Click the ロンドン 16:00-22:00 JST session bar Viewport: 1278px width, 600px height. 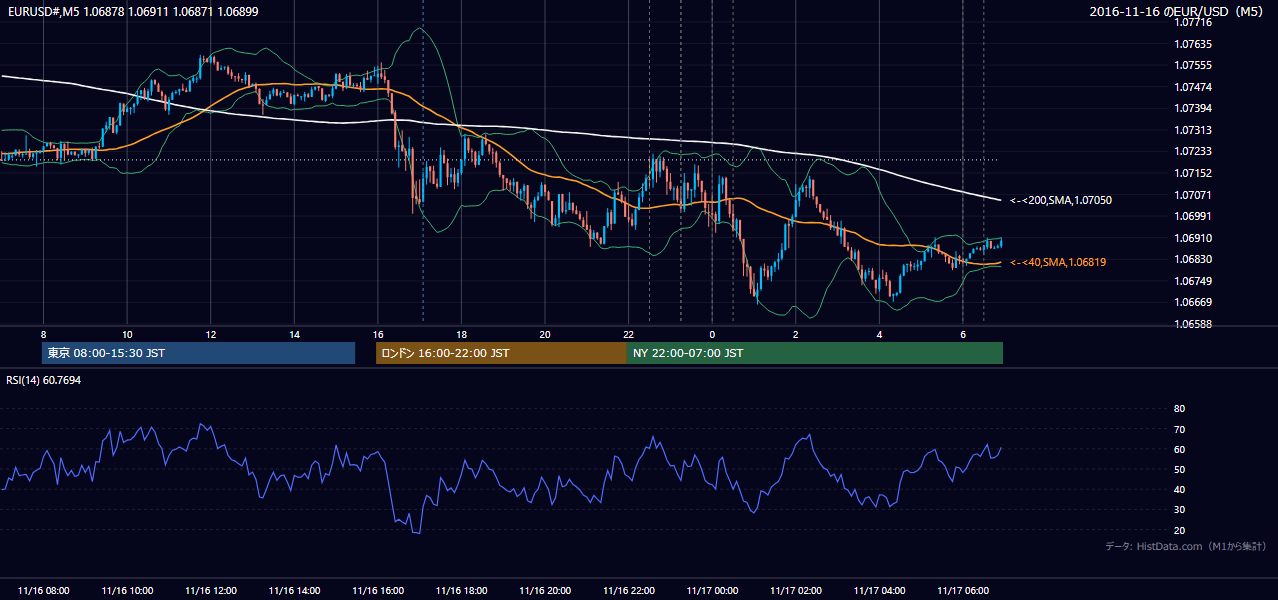[x=501, y=353]
